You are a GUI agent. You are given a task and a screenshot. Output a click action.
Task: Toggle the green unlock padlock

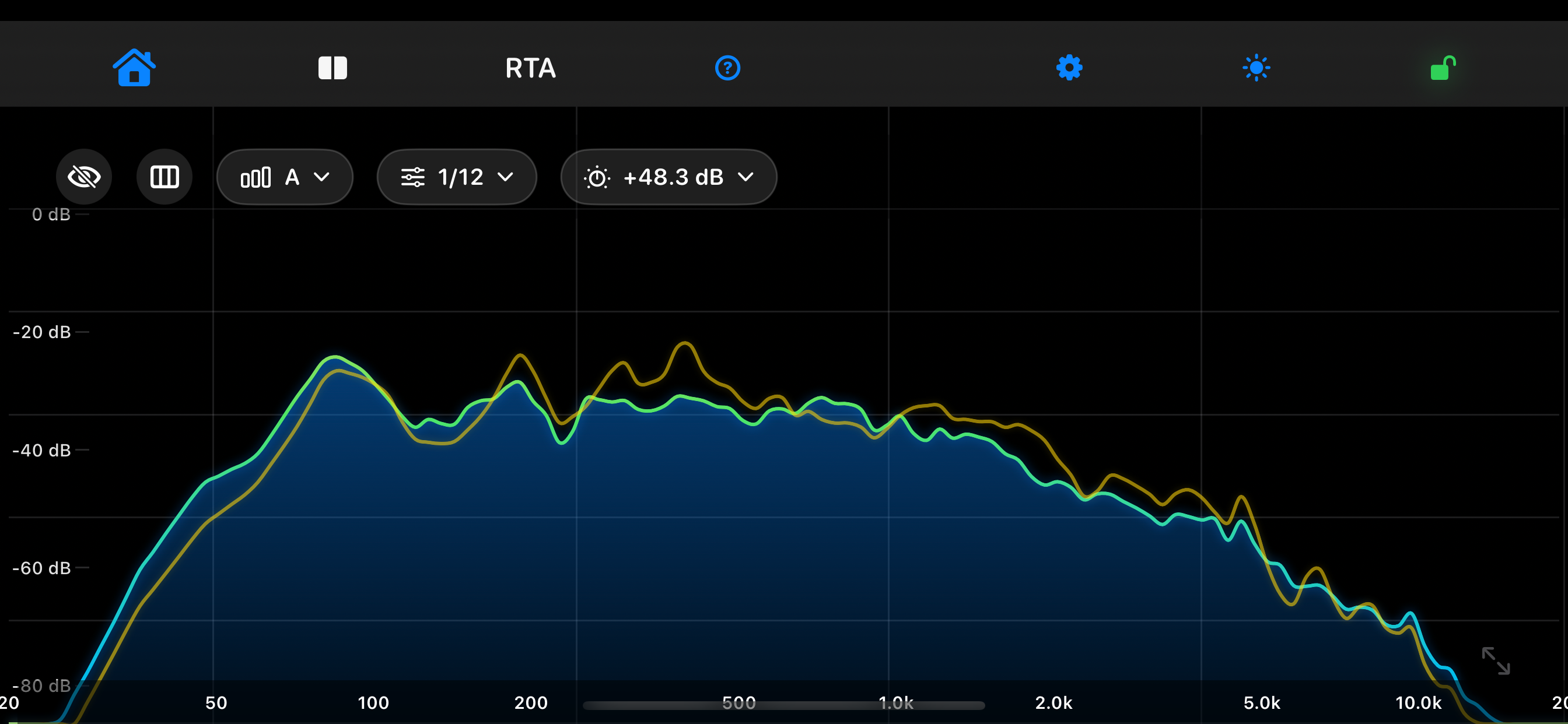point(1443,68)
